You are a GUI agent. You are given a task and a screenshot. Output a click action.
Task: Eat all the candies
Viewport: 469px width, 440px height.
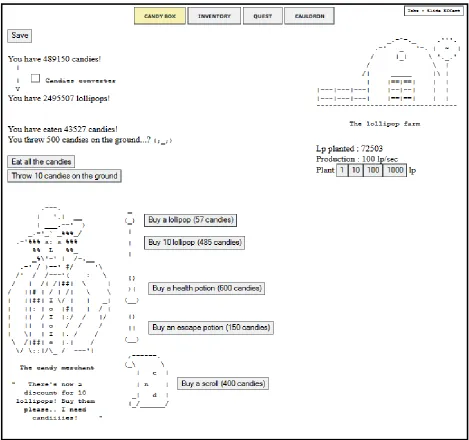[x=41, y=162]
